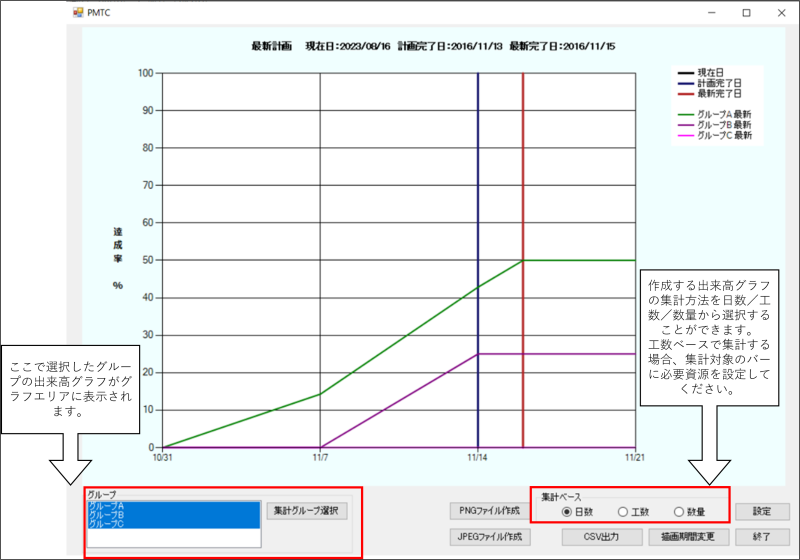
Task: Click the 11/7 x-axis date label
Action: pos(320,457)
